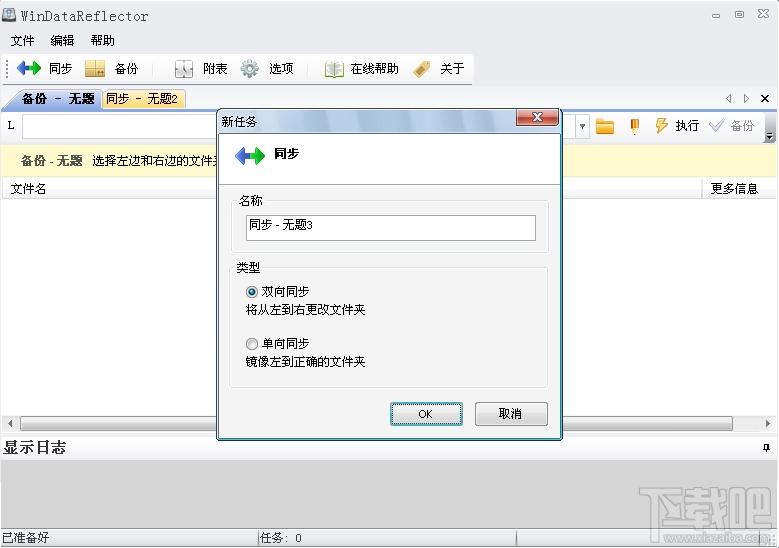Viewport: 779px width, 548px height.
Task: Select two-way sync (双向同步) radio
Action: 252,292
